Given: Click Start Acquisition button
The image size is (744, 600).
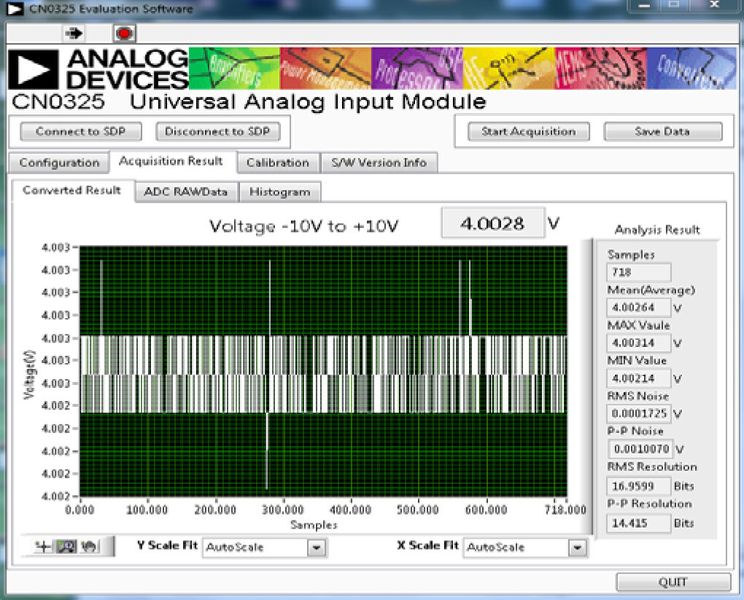Looking at the screenshot, I should tap(529, 131).
